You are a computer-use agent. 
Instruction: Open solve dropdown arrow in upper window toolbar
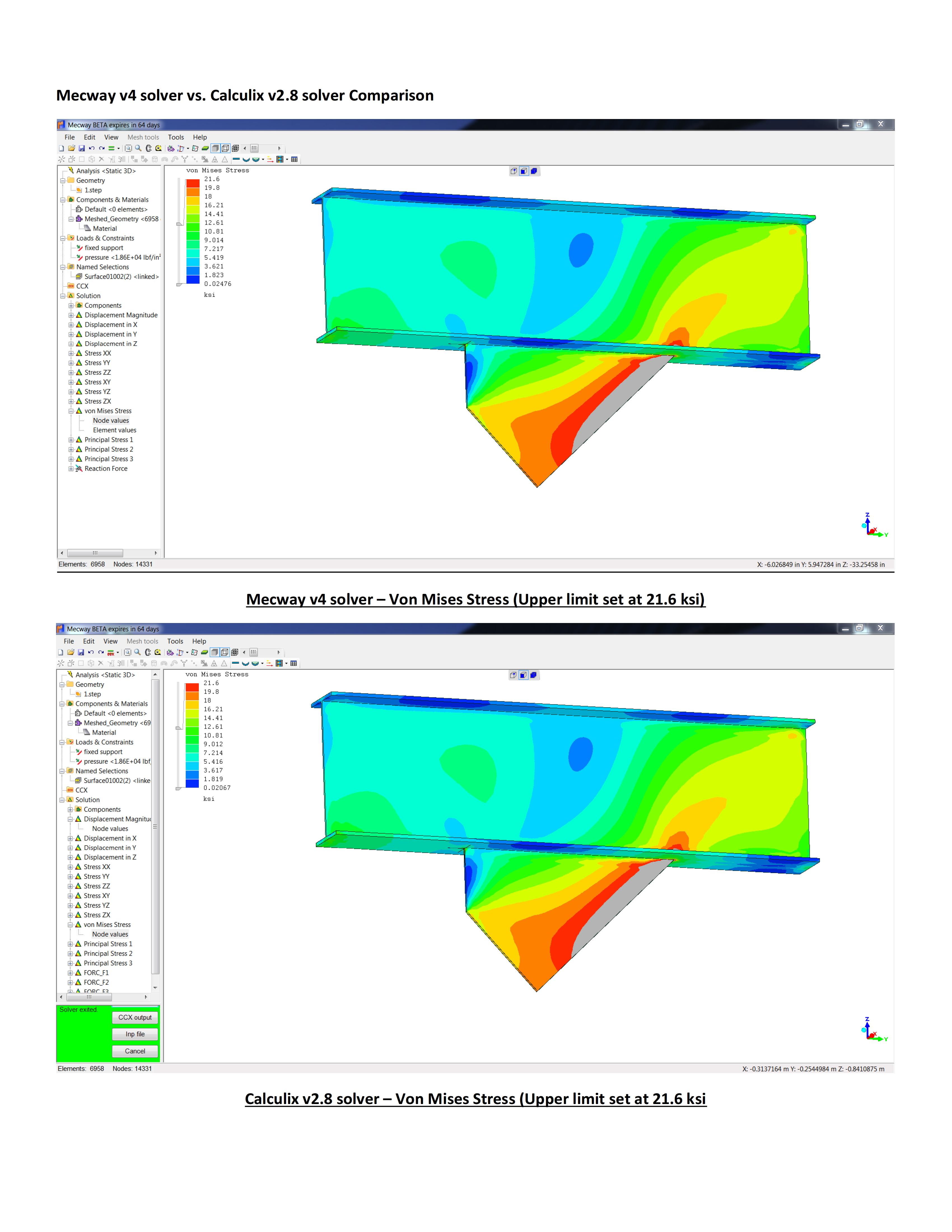pos(118,148)
